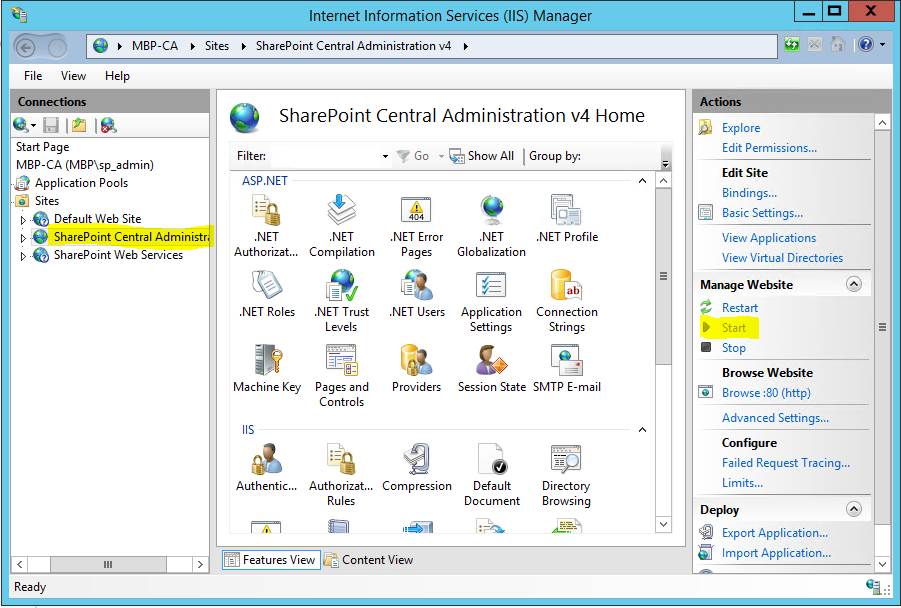The width and height of the screenshot is (901, 608).
Task: Browse :80 (http) website
Action: click(766, 393)
